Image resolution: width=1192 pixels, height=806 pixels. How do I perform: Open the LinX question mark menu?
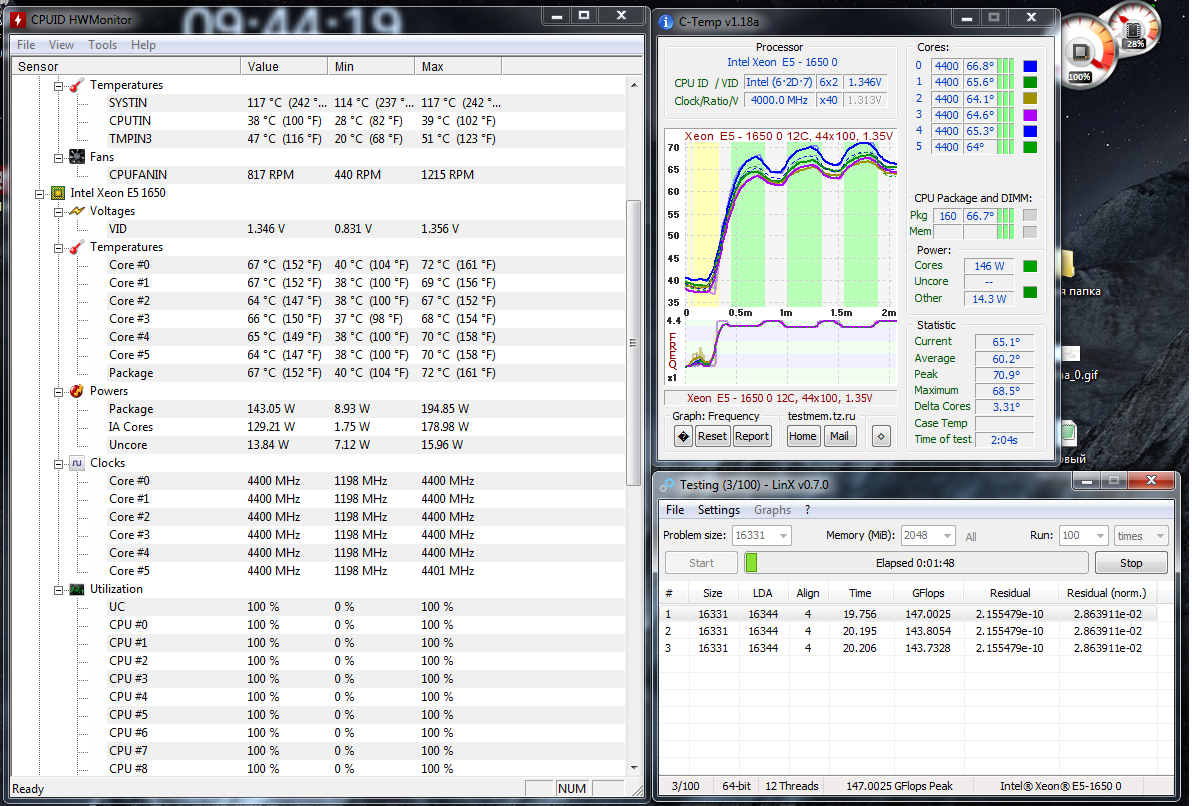[807, 510]
